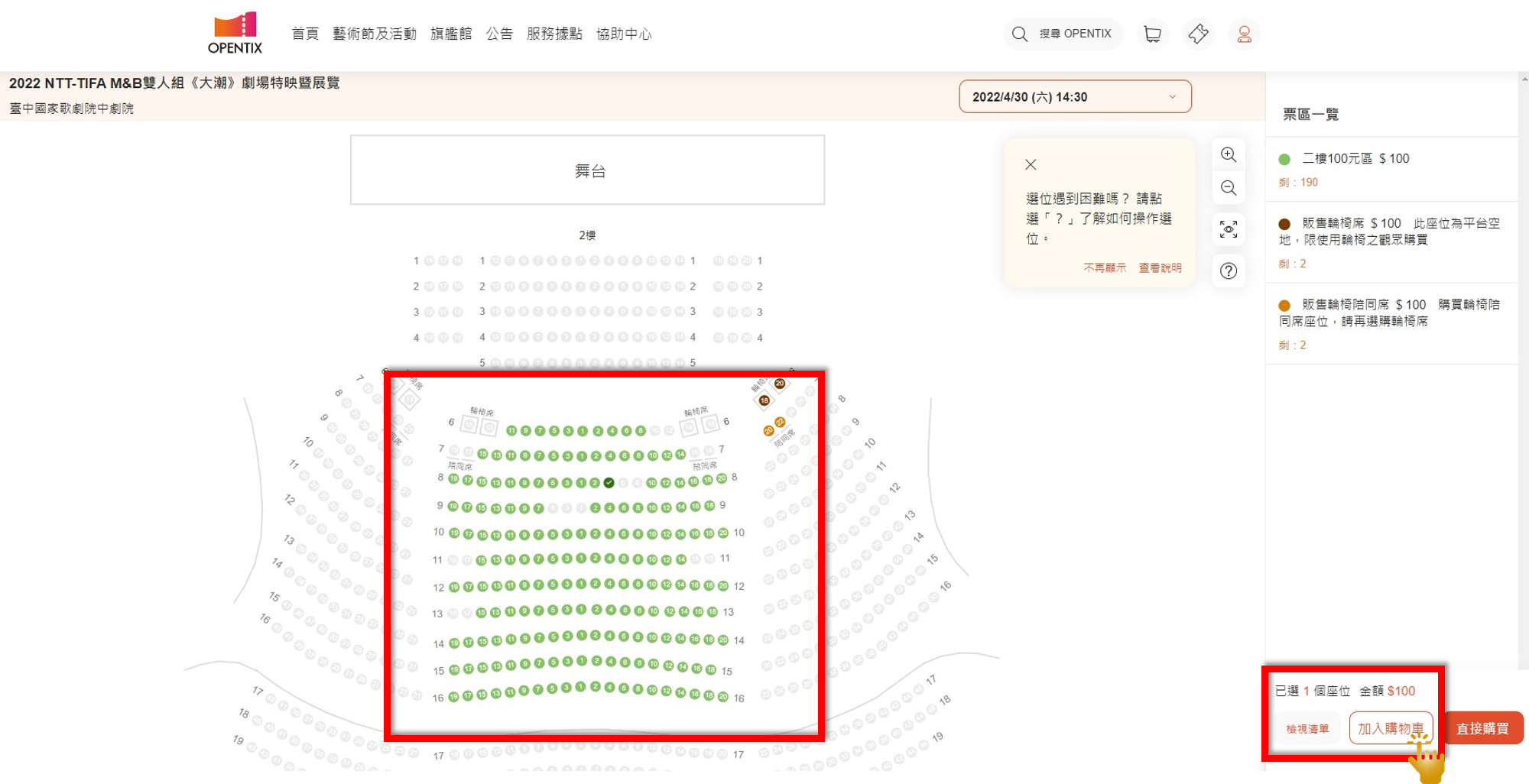Open the user account icon

tap(1244, 34)
